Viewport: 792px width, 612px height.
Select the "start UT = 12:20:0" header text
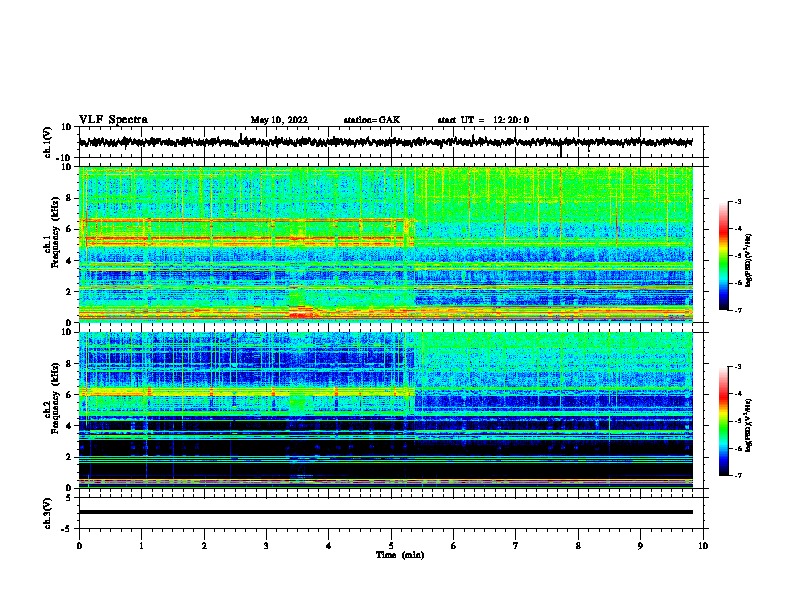(x=483, y=120)
